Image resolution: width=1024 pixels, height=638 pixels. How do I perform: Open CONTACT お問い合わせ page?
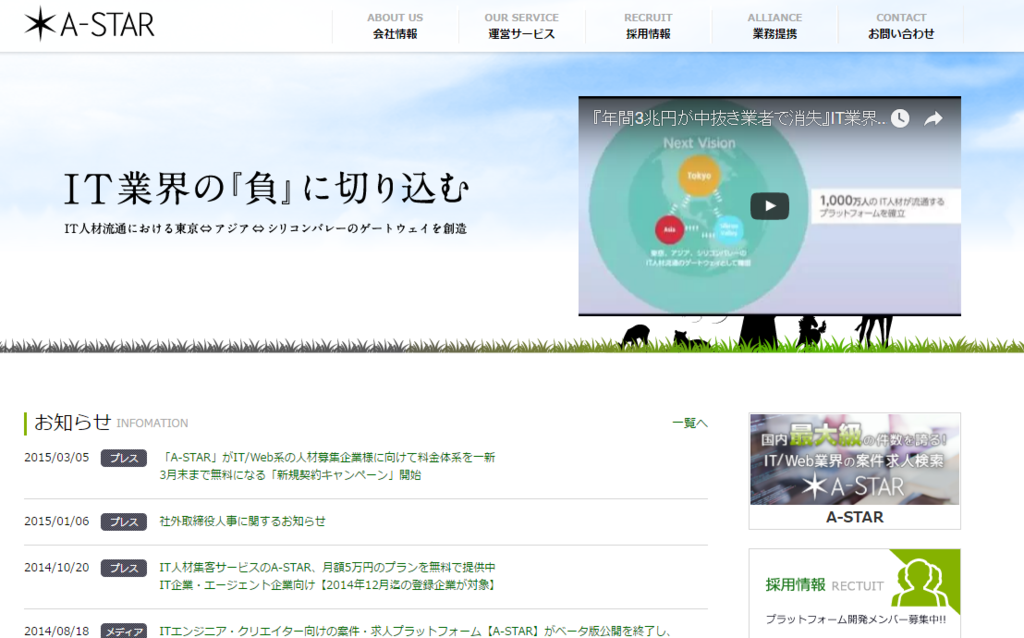(901, 26)
